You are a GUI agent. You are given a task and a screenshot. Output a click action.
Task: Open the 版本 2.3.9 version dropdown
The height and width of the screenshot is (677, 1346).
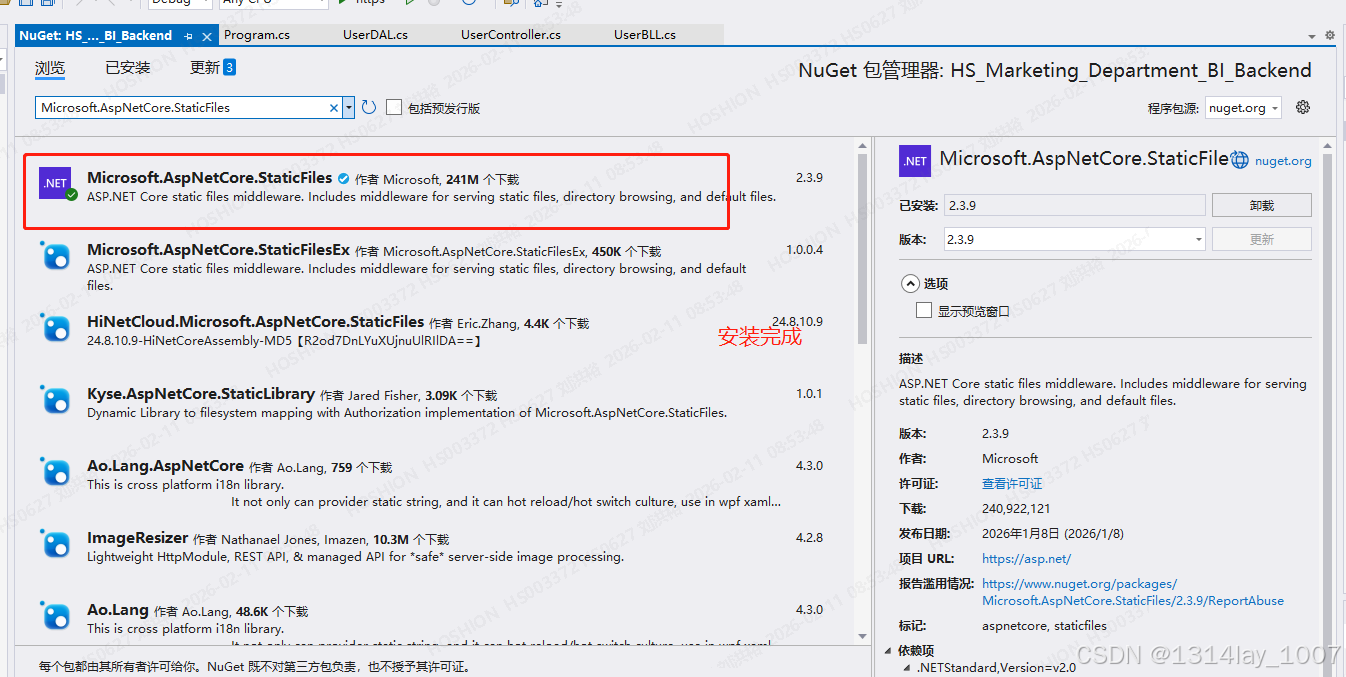tap(1073, 240)
